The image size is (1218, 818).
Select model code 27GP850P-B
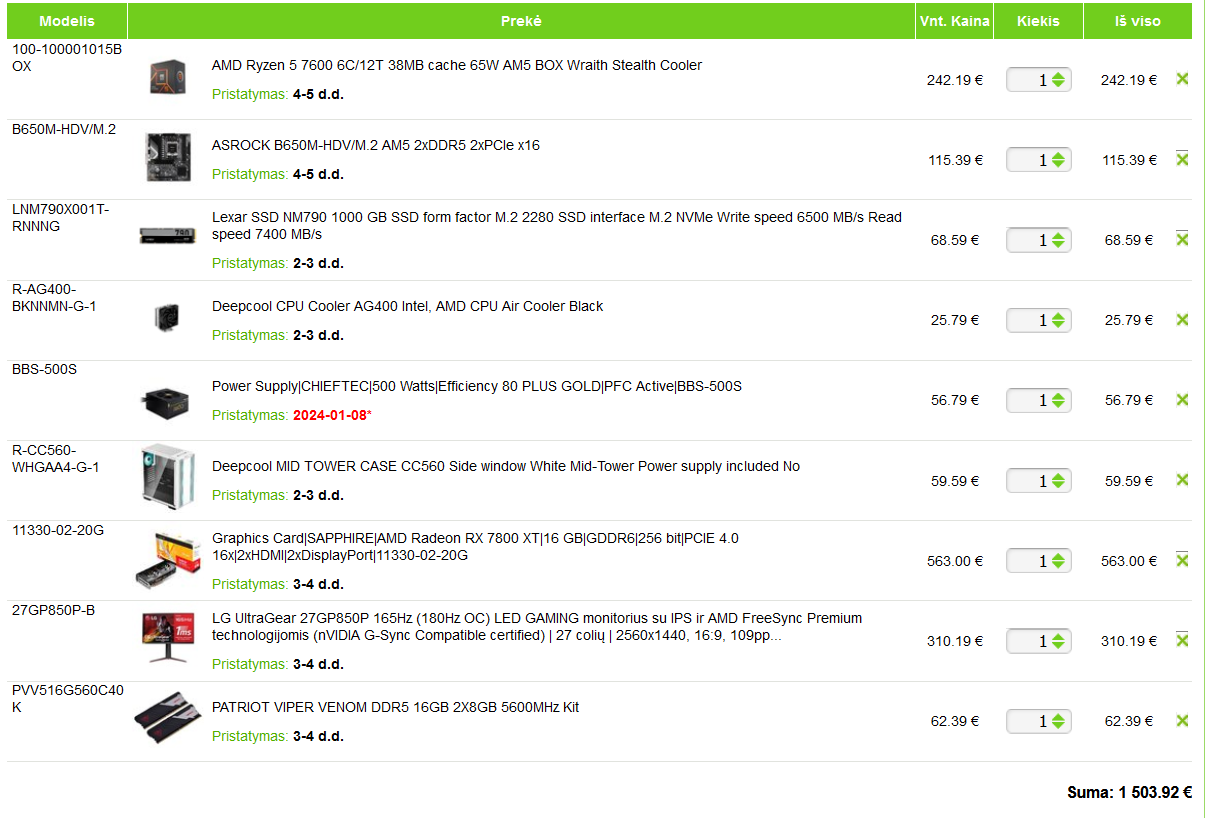coord(54,610)
